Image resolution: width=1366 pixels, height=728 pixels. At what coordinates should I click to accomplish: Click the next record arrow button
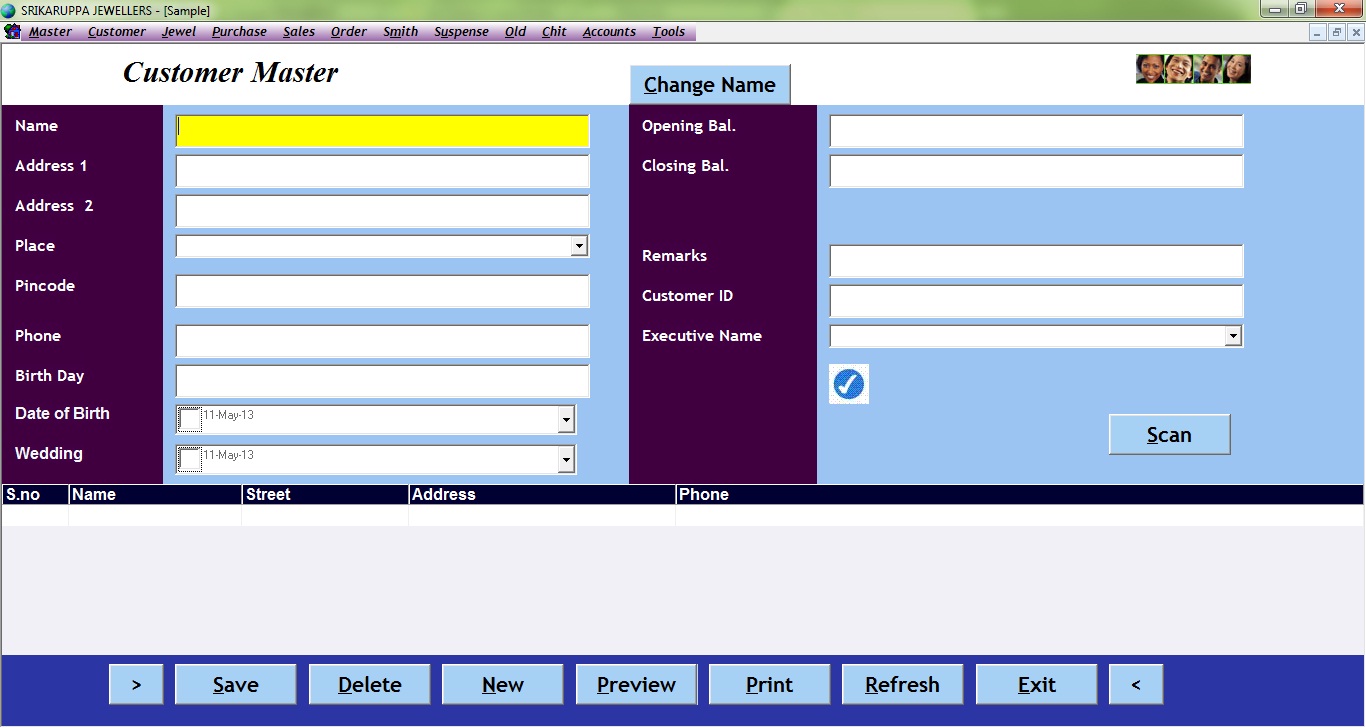pos(136,685)
